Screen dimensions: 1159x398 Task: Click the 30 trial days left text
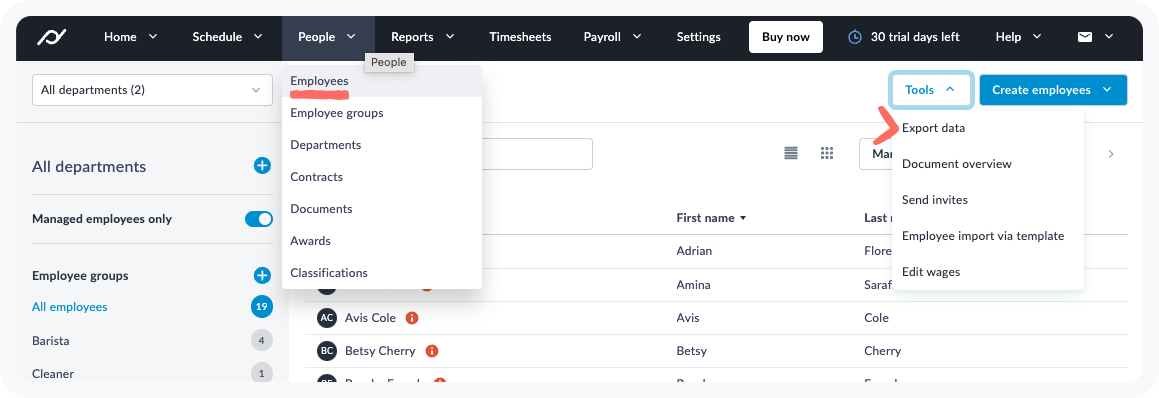tap(915, 37)
